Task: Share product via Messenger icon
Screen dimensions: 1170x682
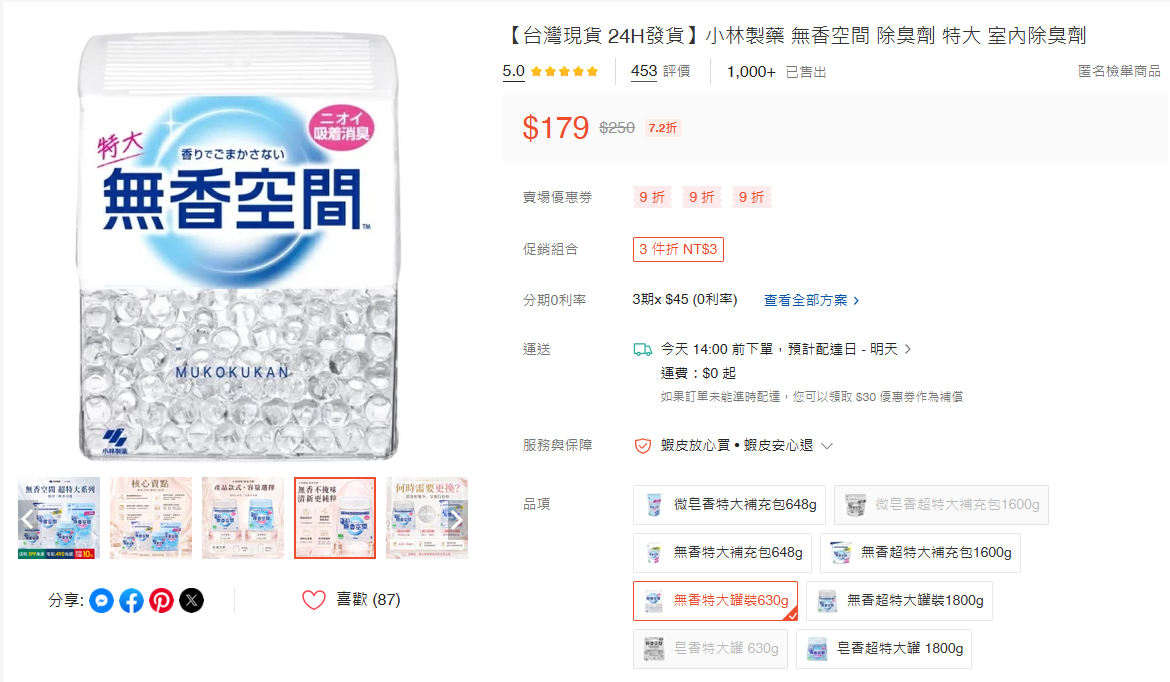Action: [x=101, y=601]
